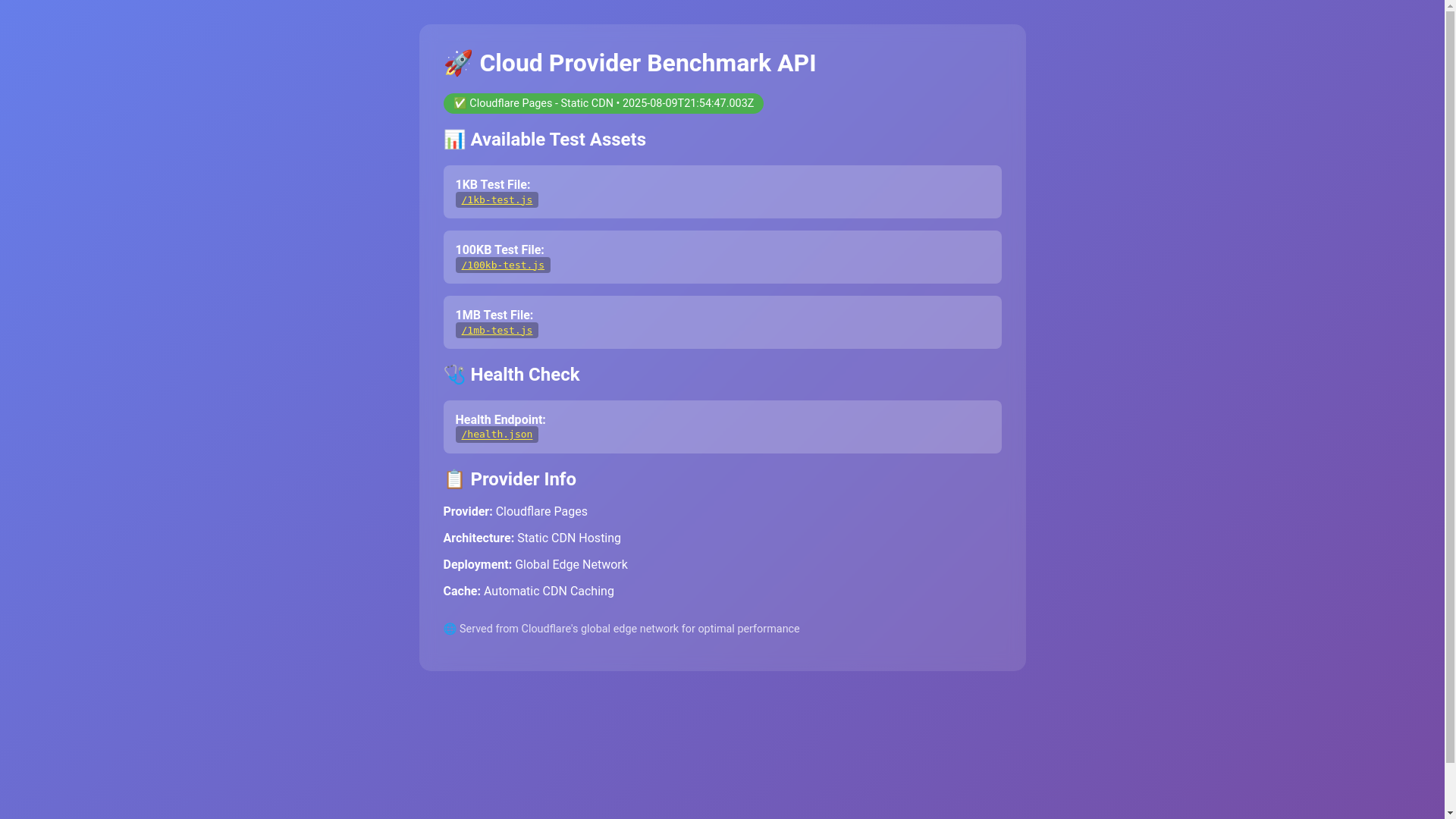The width and height of the screenshot is (1456, 819).
Task: Click the Deployment: Global Edge Network line
Action: click(x=535, y=565)
